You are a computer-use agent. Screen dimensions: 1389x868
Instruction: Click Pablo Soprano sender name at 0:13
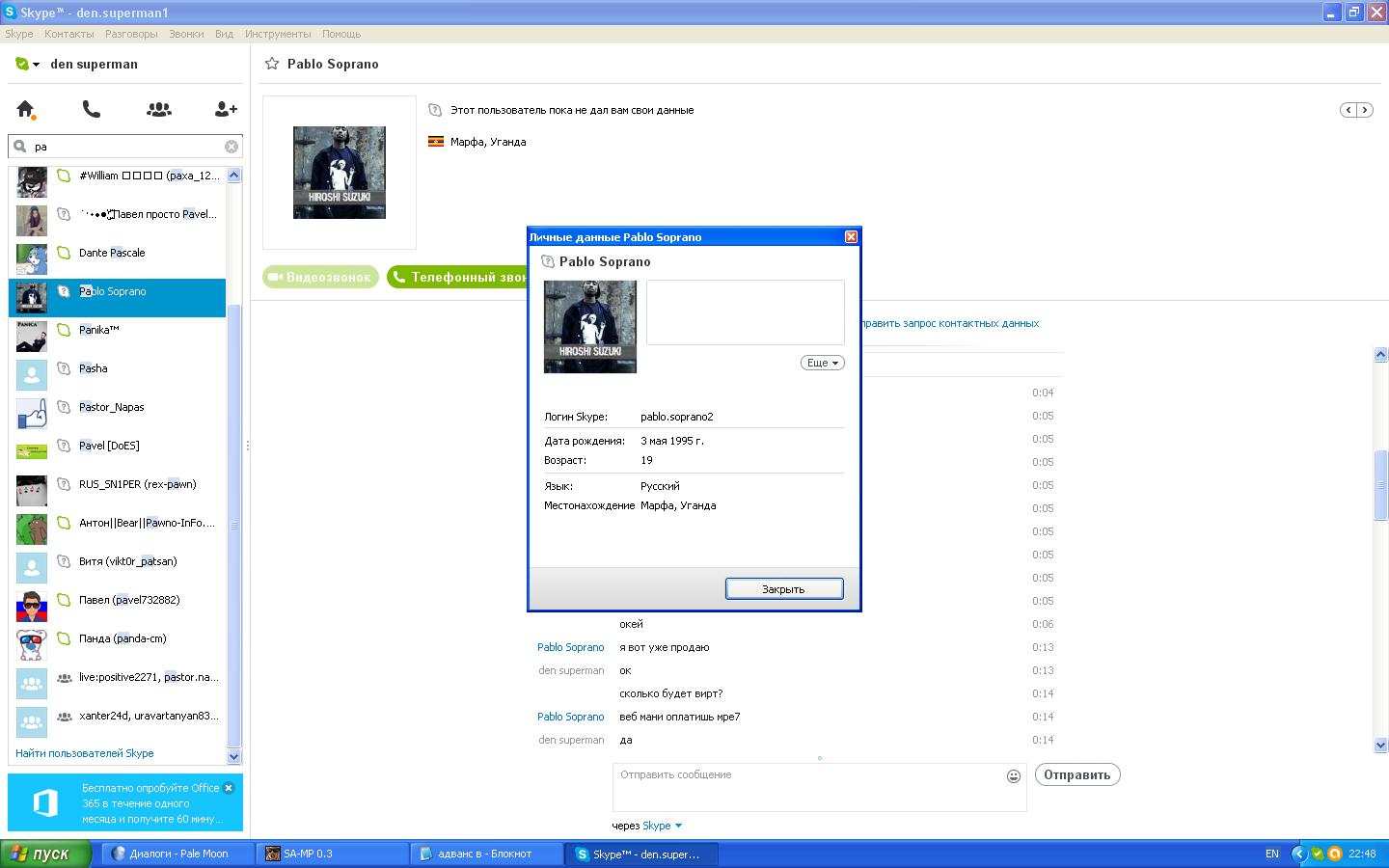click(x=570, y=647)
